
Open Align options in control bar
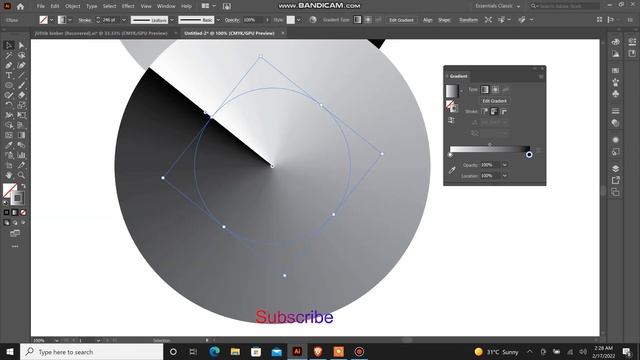(427, 20)
